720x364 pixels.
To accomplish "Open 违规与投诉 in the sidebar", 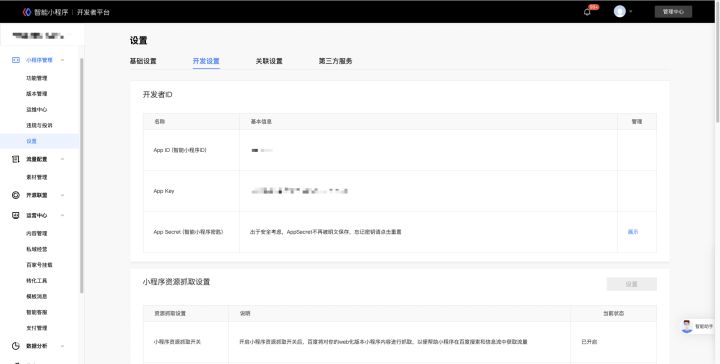I will click(39, 125).
